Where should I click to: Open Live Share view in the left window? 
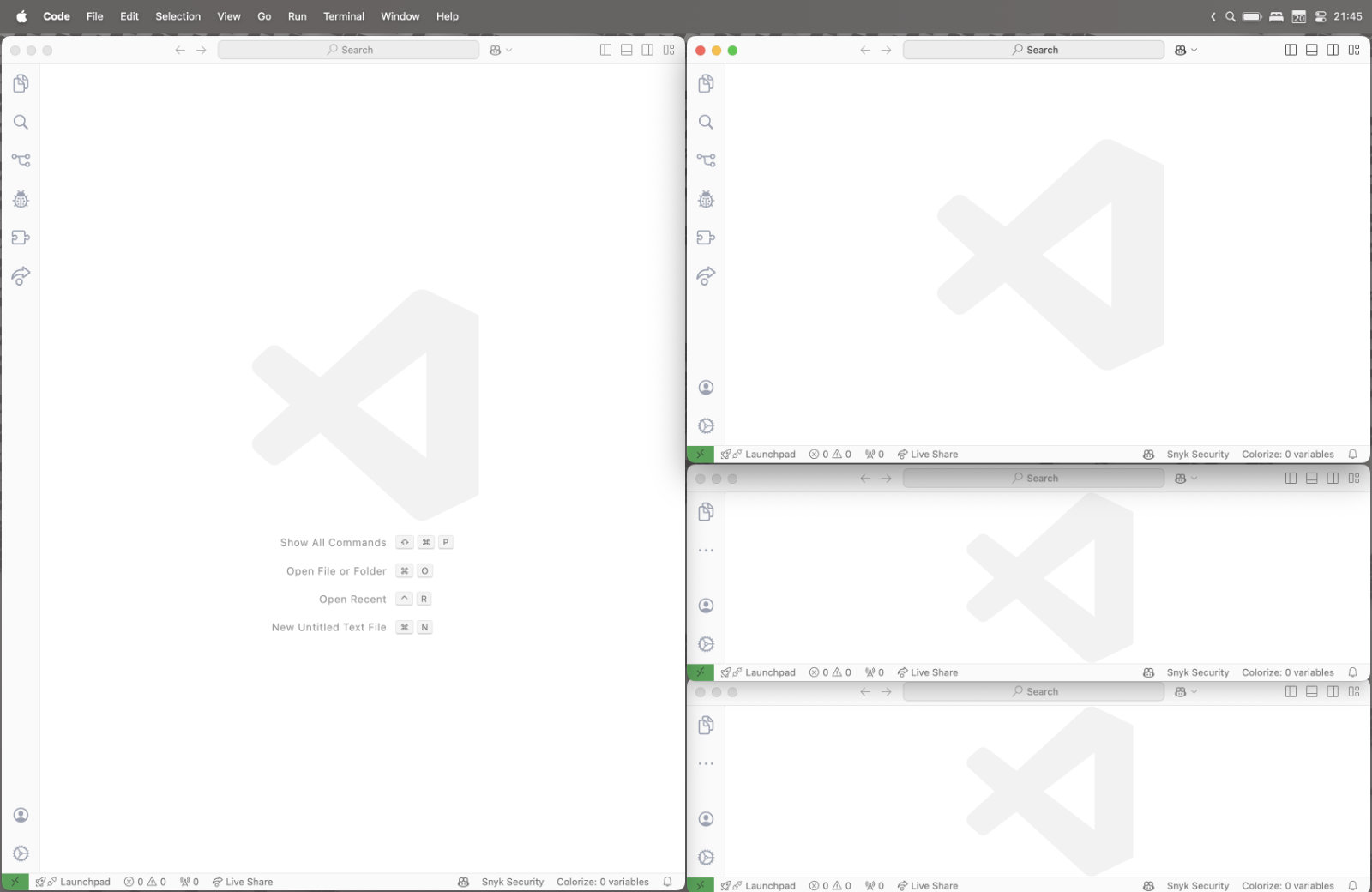coord(21,276)
